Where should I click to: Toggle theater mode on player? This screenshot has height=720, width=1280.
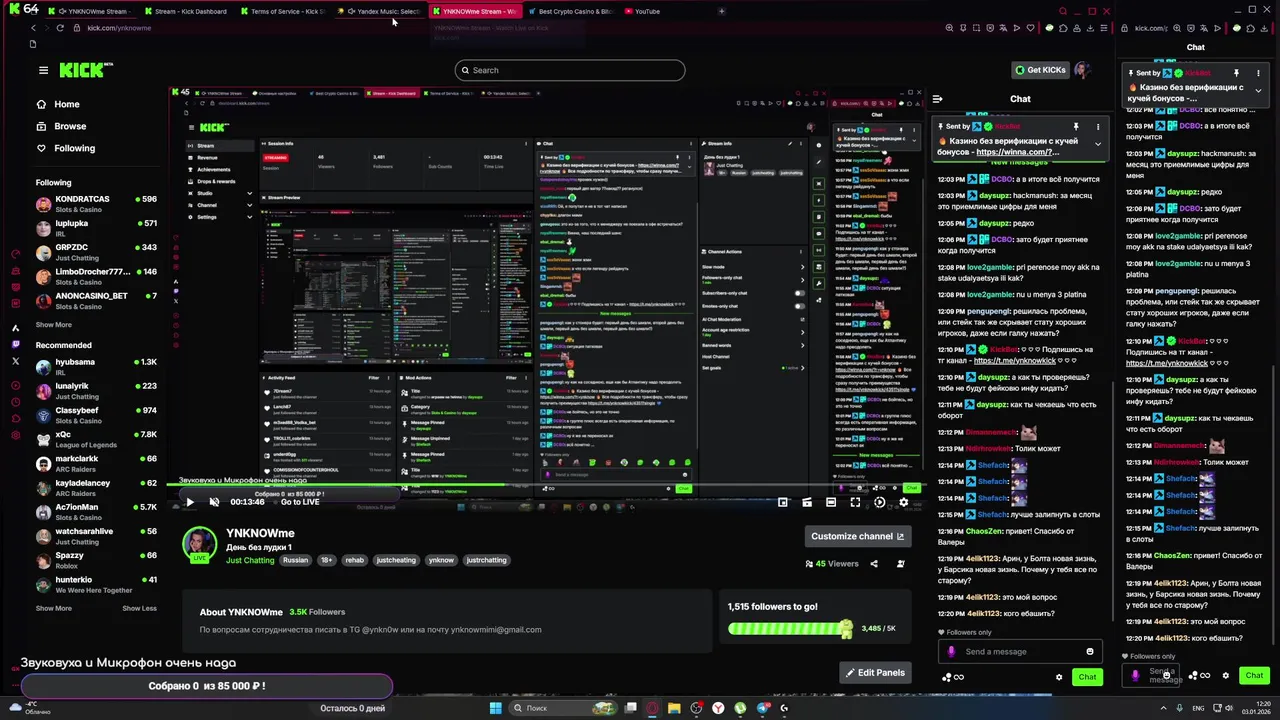(x=831, y=502)
